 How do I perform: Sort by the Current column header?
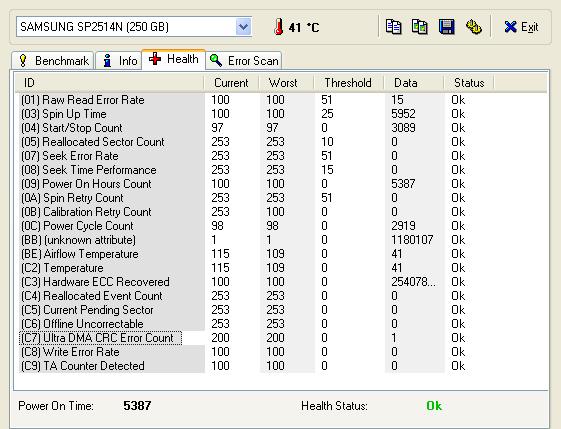231,83
